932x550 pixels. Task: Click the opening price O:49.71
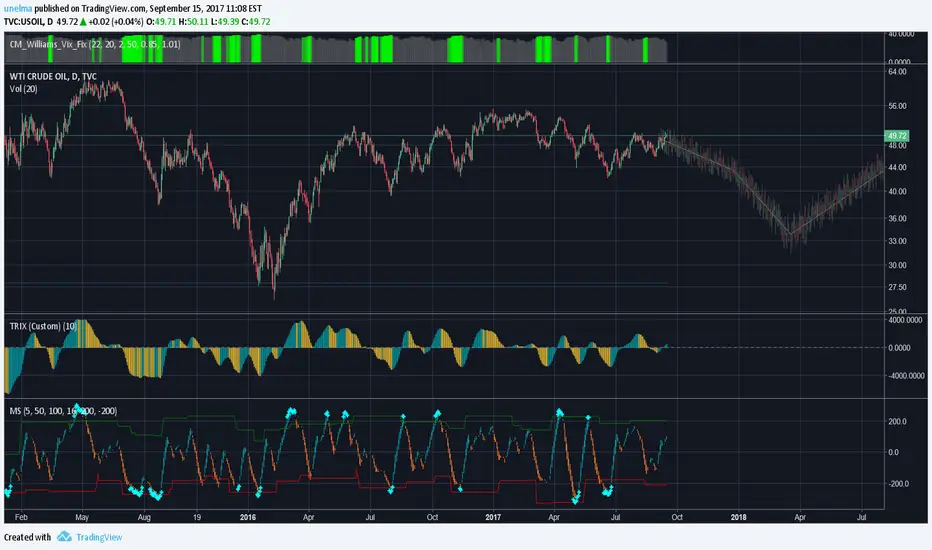[x=160, y=22]
